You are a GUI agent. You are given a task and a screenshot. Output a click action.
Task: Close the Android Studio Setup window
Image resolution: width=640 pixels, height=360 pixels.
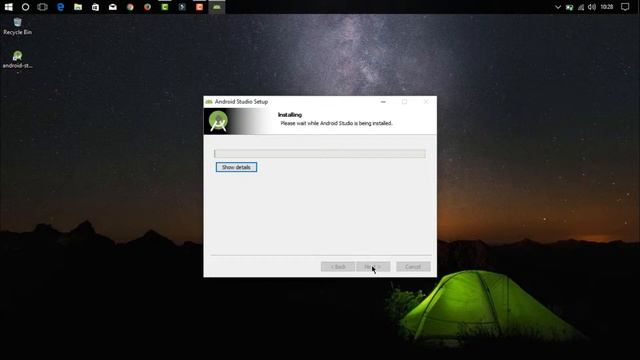click(426, 102)
